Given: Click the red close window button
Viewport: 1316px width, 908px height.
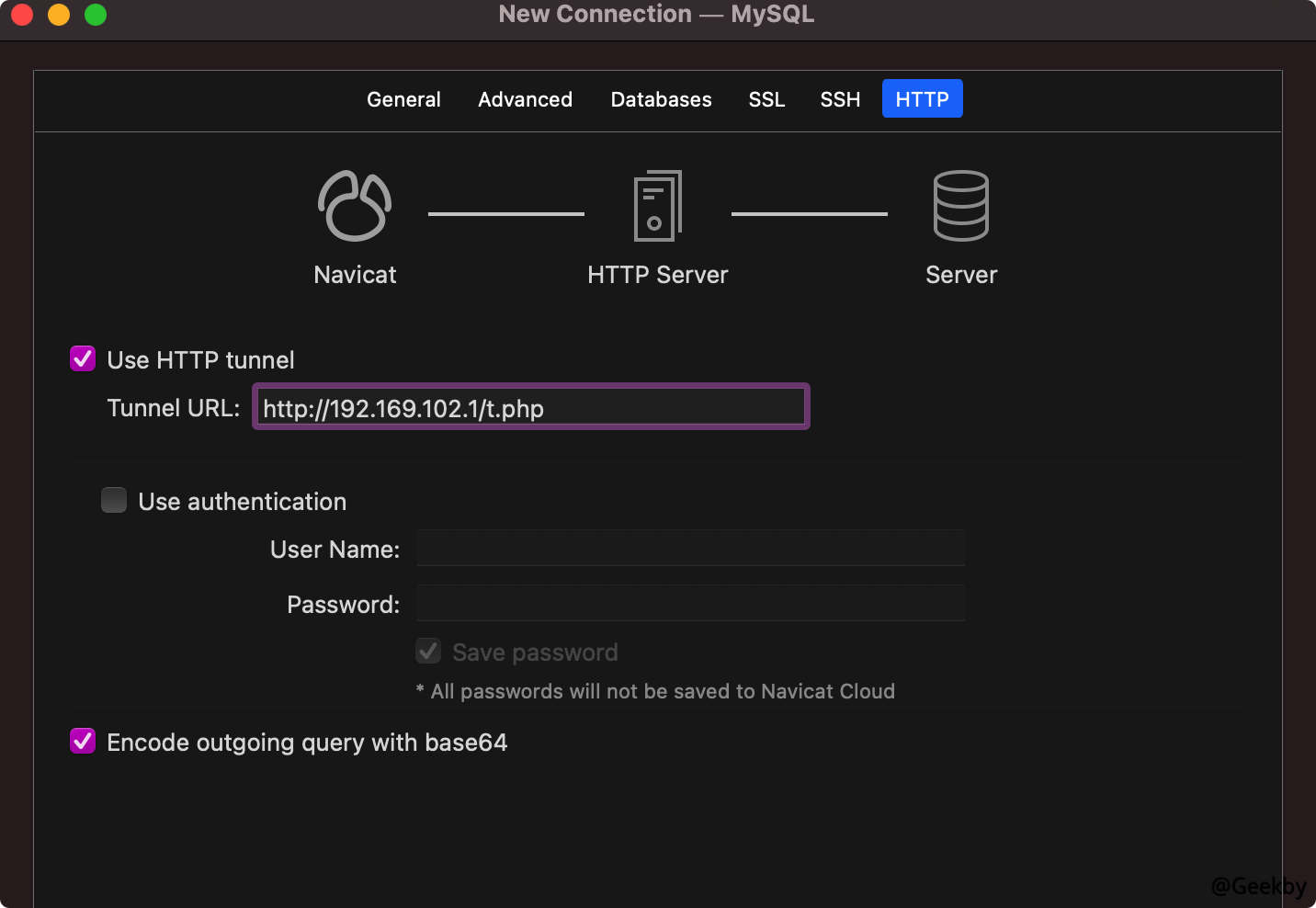Looking at the screenshot, I should coord(22,15).
